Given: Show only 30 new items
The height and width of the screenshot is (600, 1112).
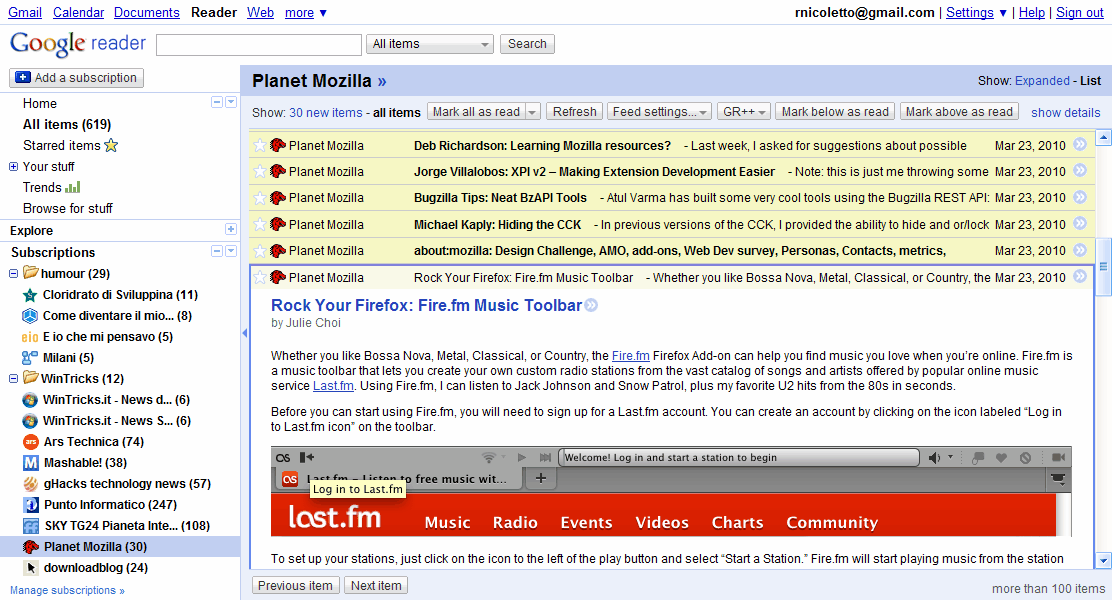Looking at the screenshot, I should [x=326, y=113].
